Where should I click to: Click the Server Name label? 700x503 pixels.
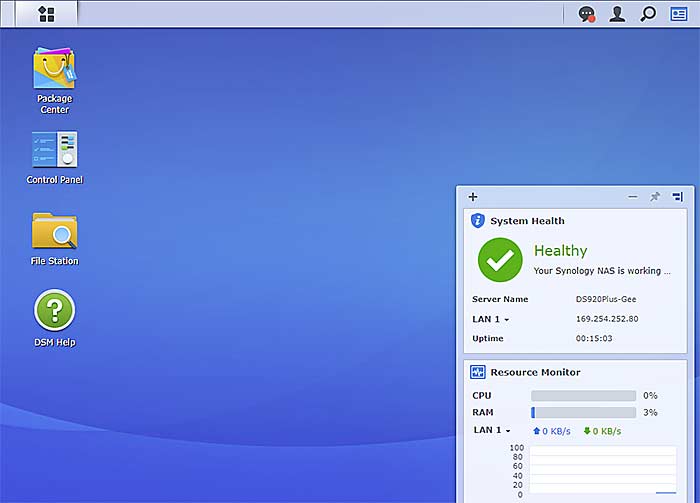coord(500,299)
